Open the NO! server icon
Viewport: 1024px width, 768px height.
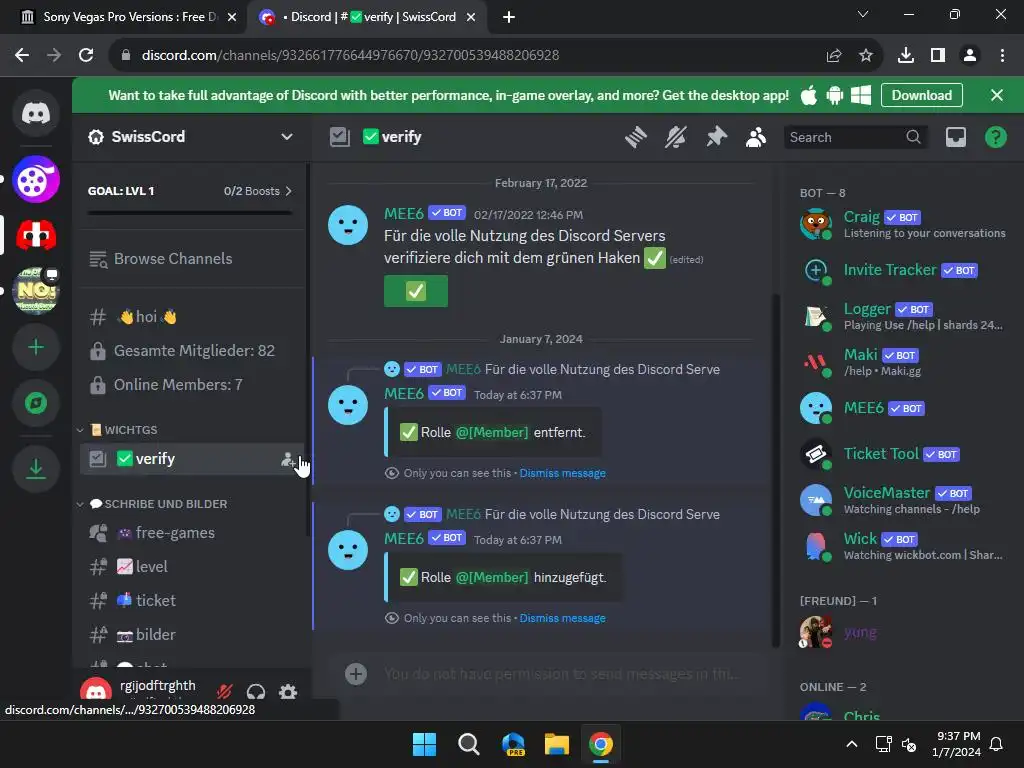coord(36,291)
